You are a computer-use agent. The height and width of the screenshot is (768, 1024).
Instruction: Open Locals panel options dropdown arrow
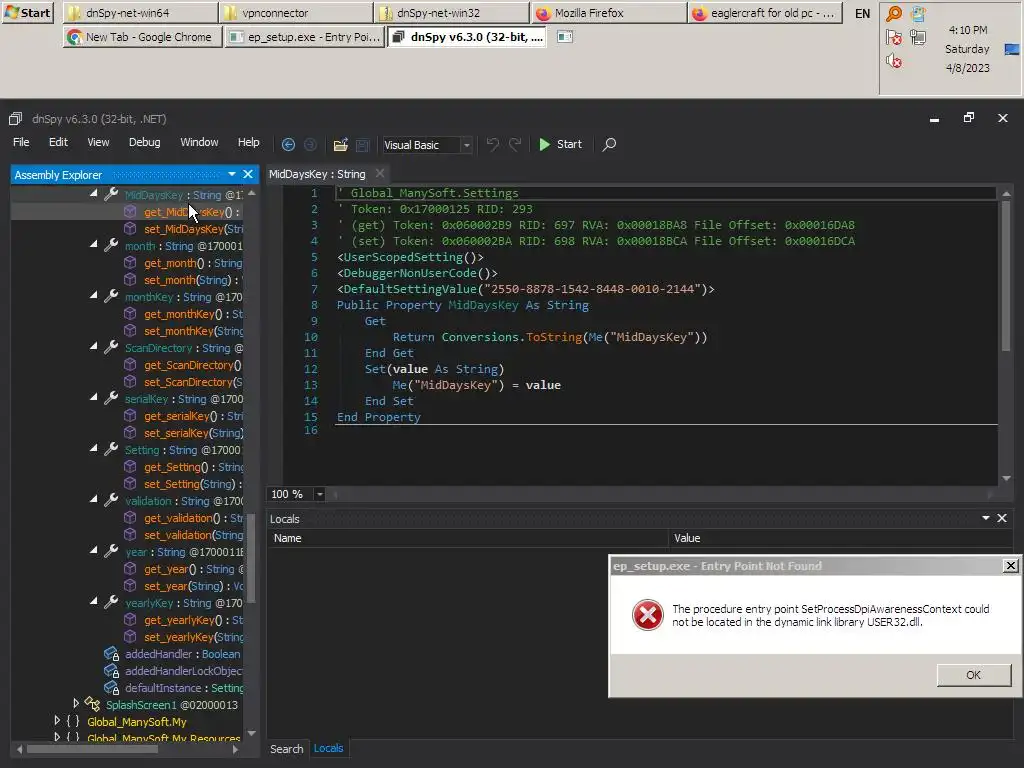tap(985, 518)
